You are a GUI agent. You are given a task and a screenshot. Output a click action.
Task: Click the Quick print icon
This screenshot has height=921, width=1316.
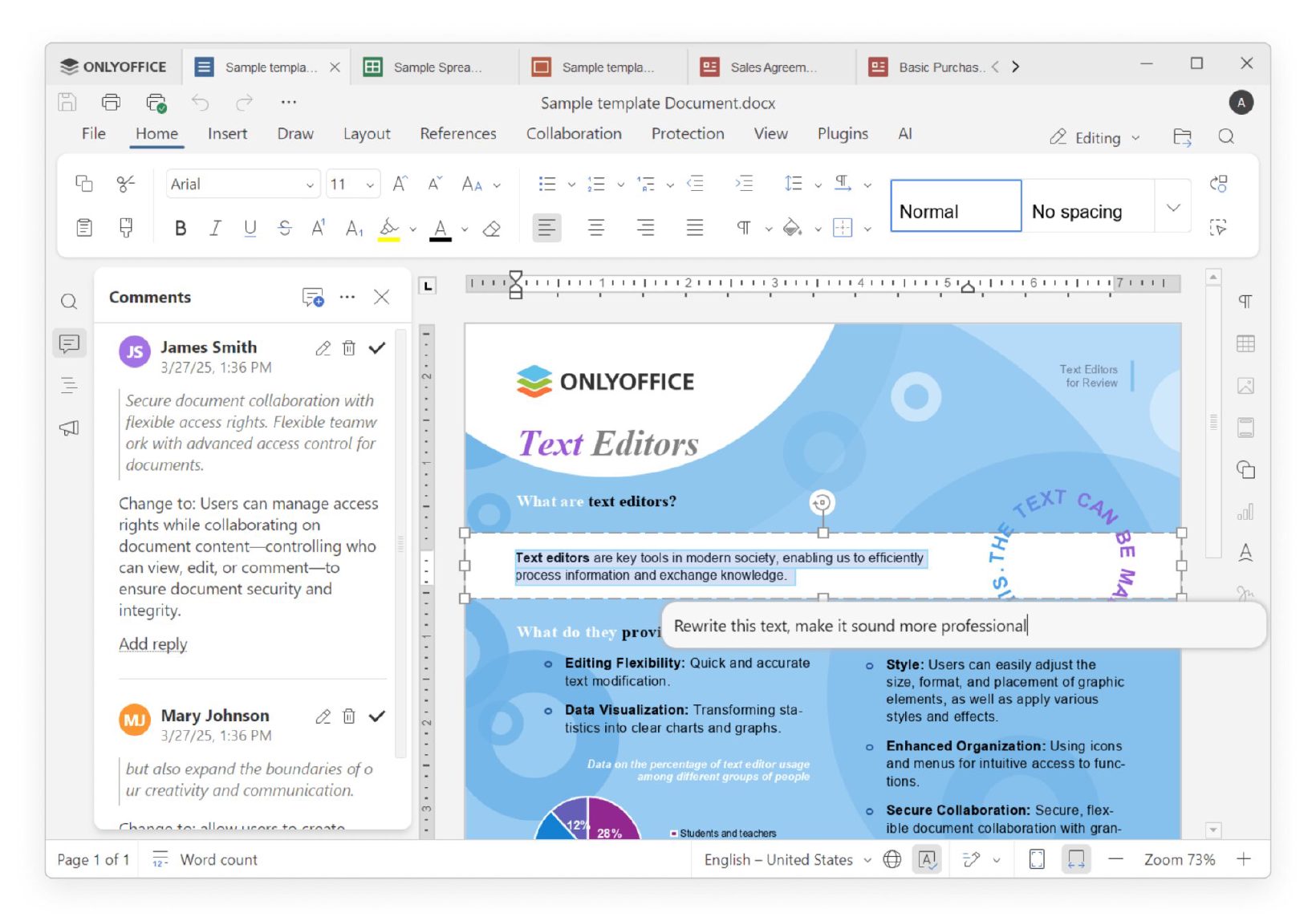pos(156,103)
